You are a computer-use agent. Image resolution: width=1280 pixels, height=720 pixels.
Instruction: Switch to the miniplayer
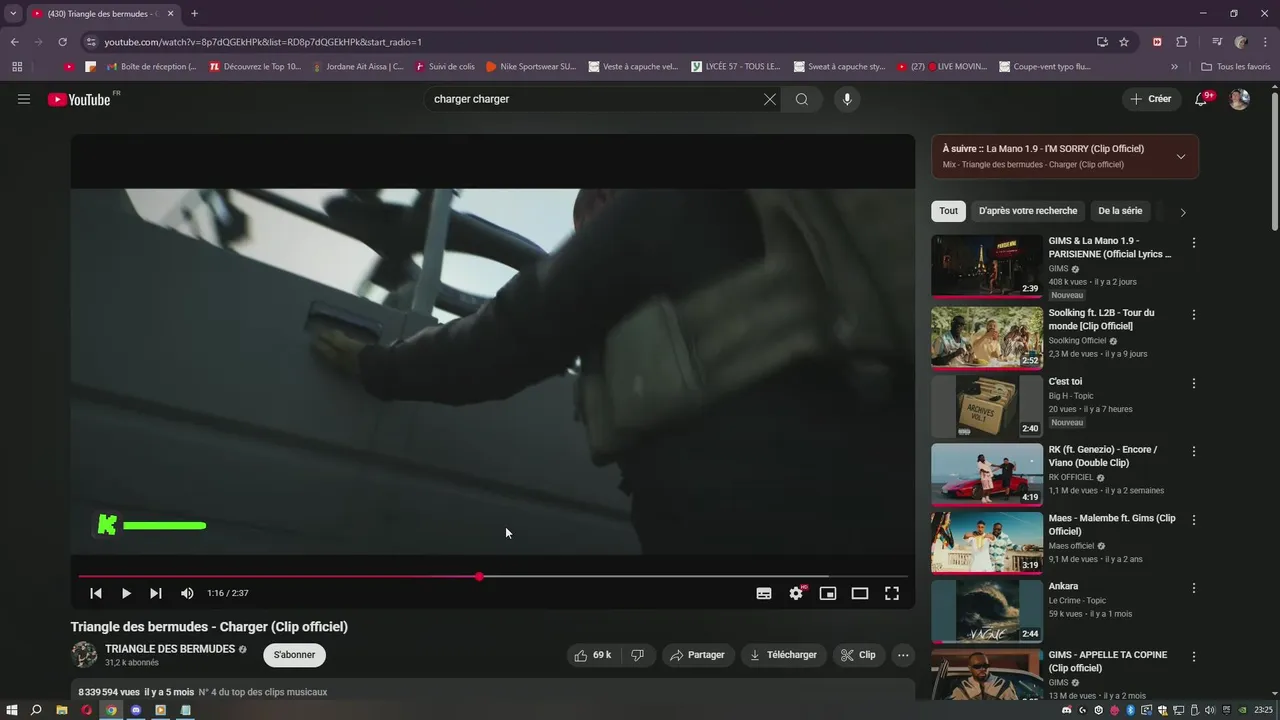click(828, 593)
